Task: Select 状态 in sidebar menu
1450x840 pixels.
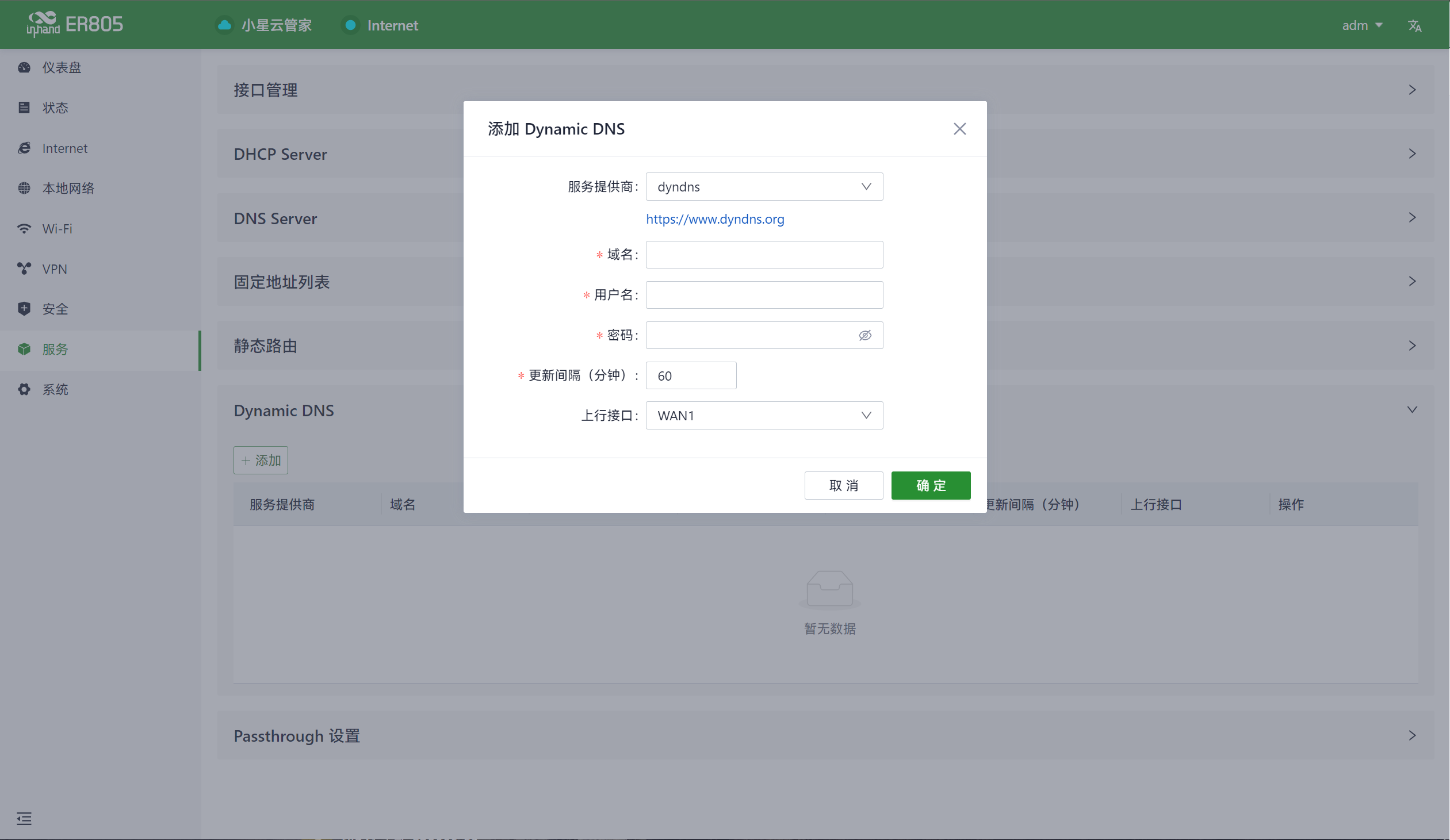Action: (55, 108)
